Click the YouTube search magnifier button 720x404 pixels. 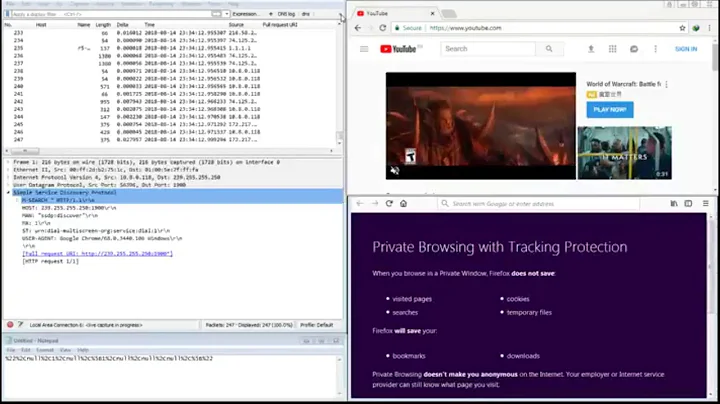[549, 49]
